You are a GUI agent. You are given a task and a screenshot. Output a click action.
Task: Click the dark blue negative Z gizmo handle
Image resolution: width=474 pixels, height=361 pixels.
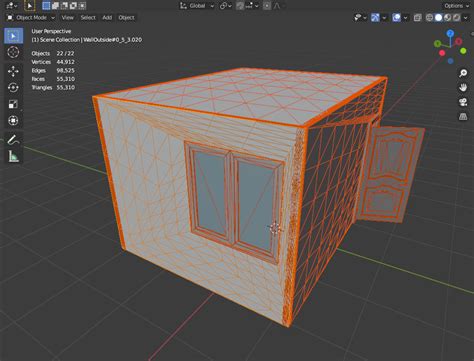click(x=450, y=61)
